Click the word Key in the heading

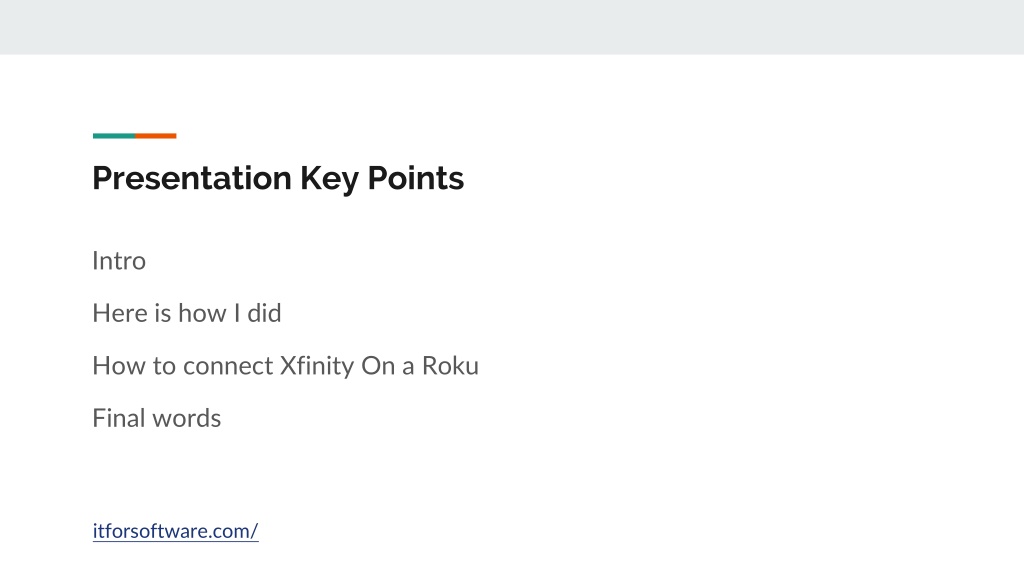(x=329, y=180)
